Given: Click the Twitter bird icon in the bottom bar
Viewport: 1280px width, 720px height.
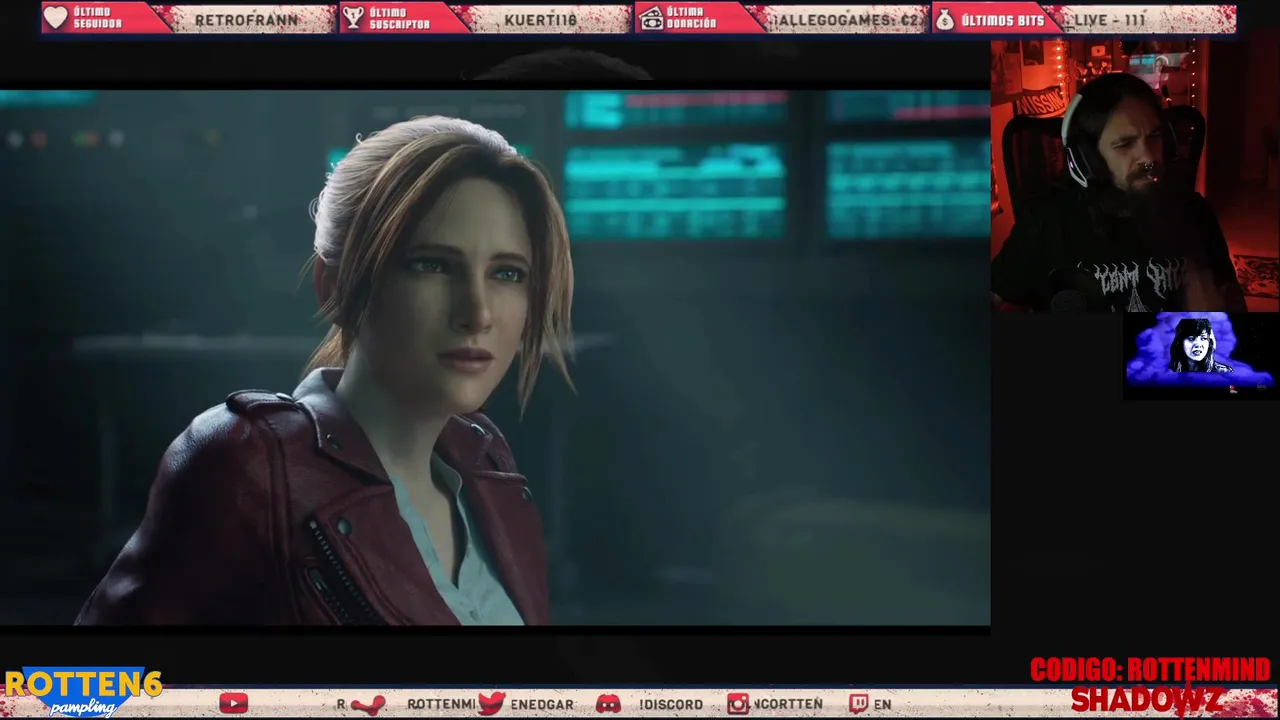Looking at the screenshot, I should 491,704.
